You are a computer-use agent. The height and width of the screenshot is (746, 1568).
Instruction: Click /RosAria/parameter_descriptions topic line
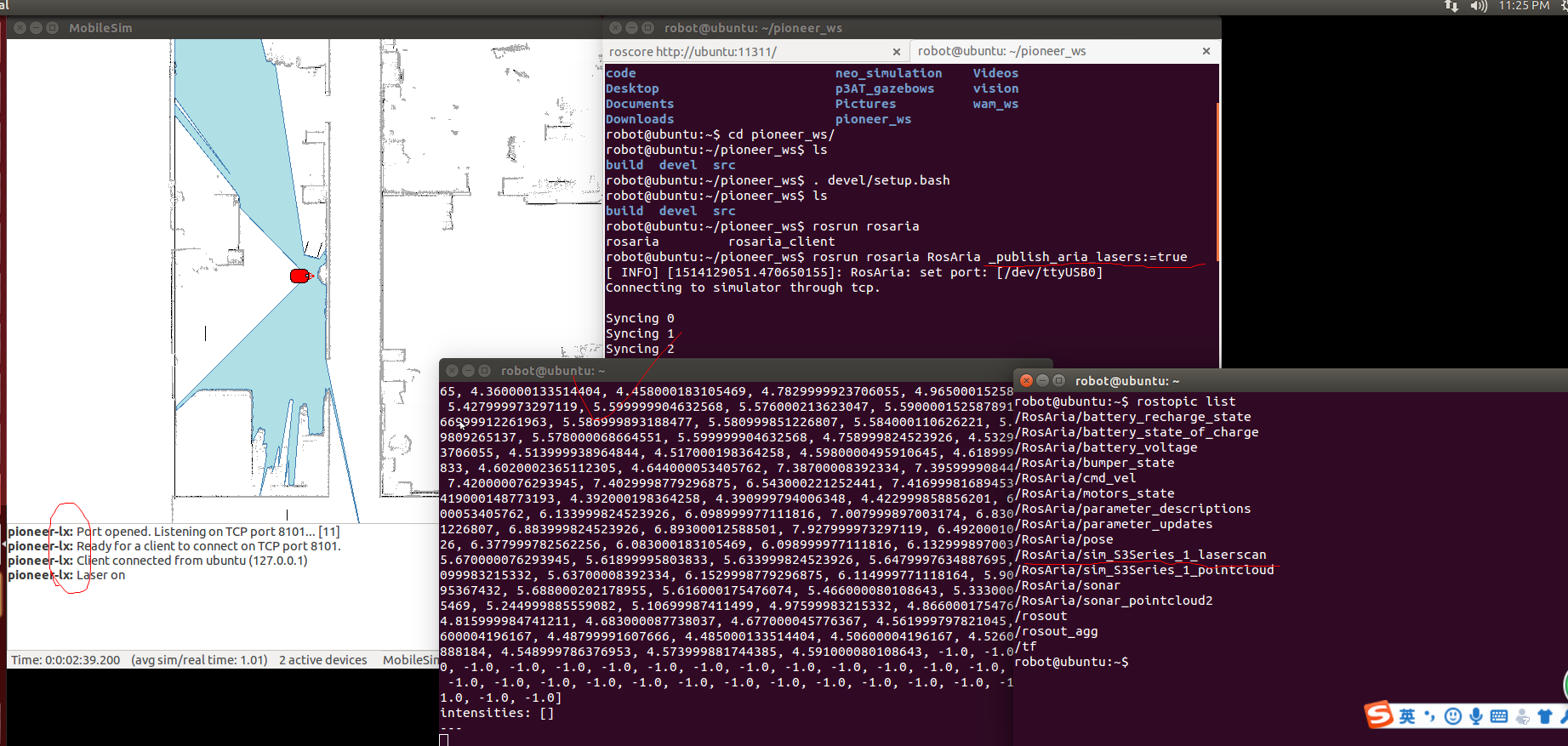click(x=1133, y=509)
